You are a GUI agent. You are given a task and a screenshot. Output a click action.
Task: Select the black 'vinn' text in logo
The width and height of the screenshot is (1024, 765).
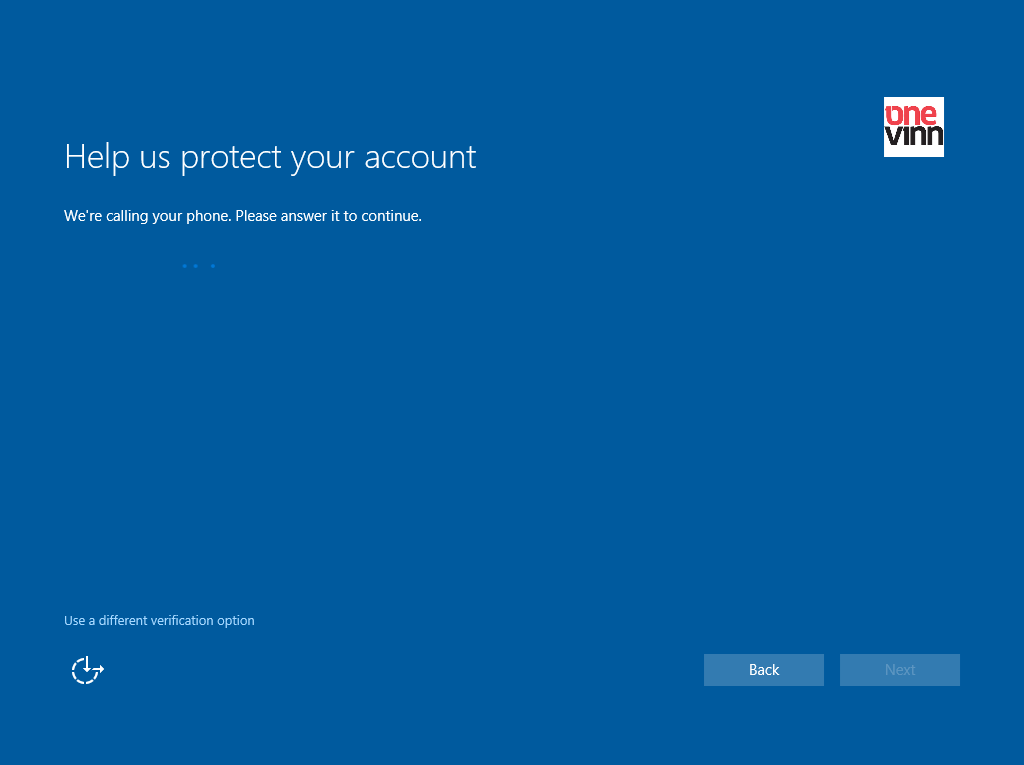(913, 136)
